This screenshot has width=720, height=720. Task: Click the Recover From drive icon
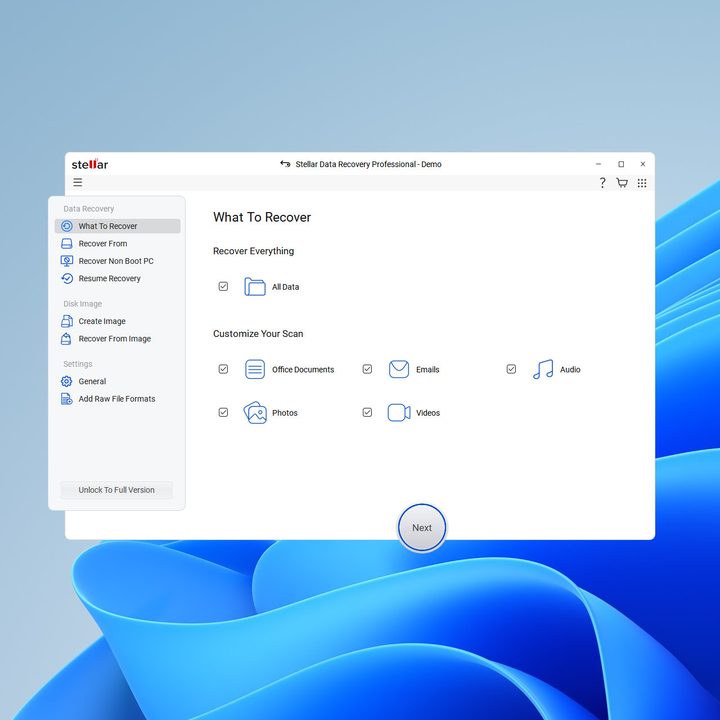pyautogui.click(x=67, y=243)
